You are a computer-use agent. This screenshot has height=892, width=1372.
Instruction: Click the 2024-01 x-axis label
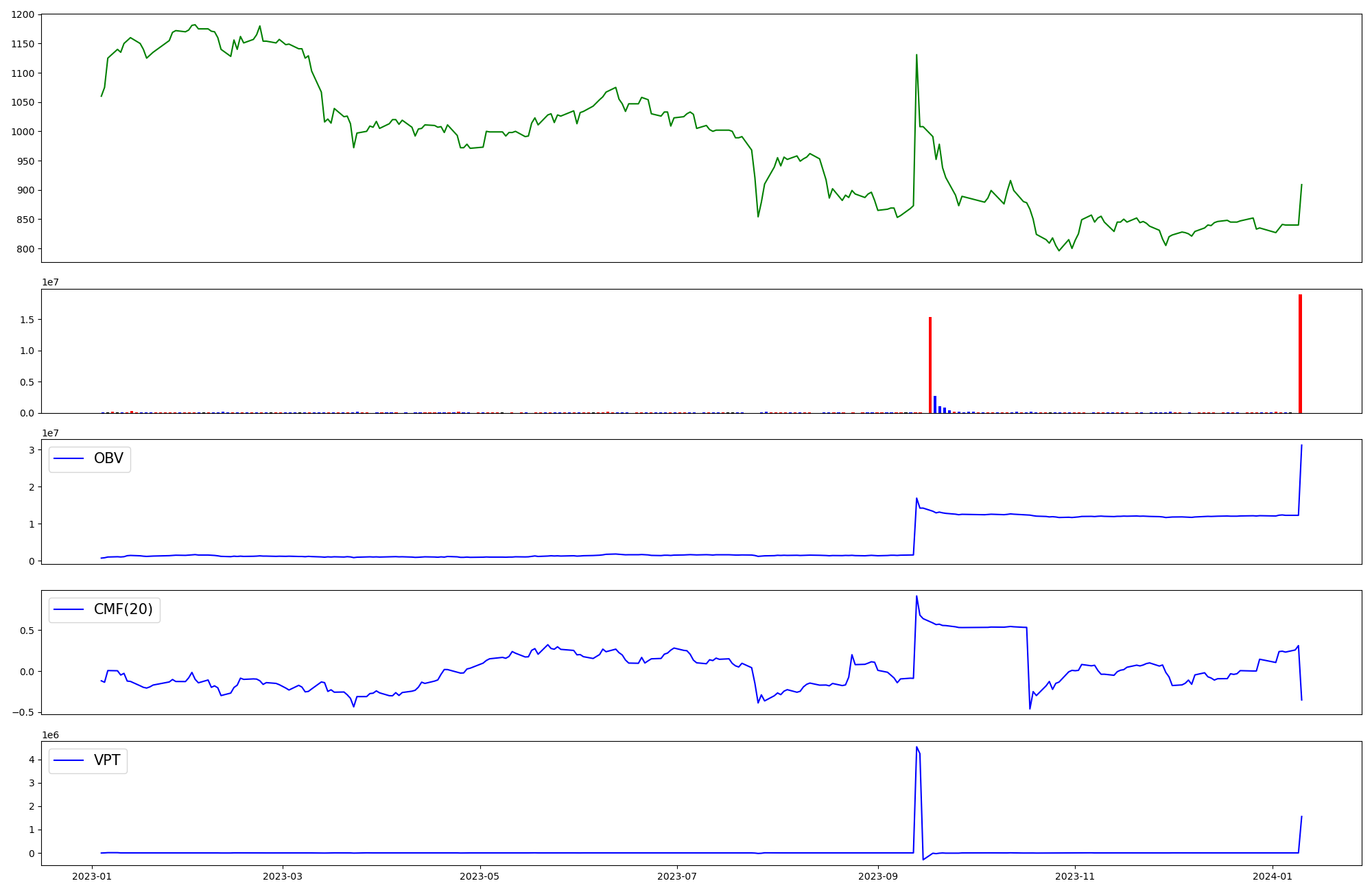pyautogui.click(x=1273, y=876)
